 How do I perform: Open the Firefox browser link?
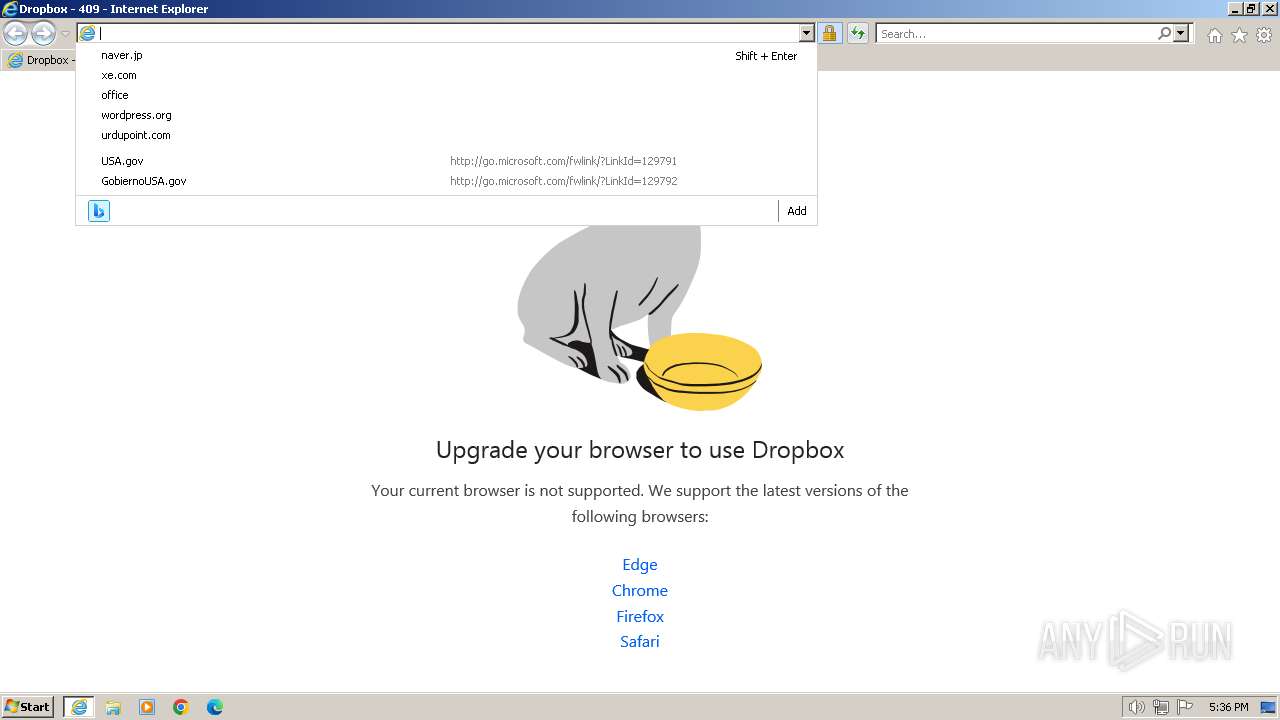(640, 617)
